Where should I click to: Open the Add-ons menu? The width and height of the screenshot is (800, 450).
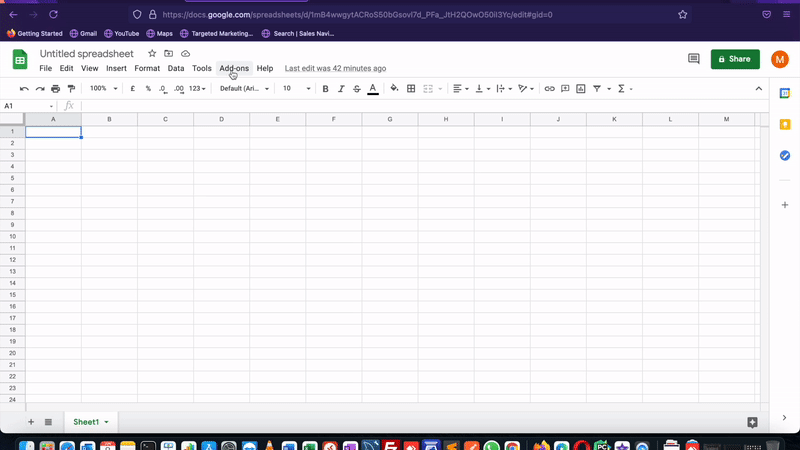tap(234, 68)
